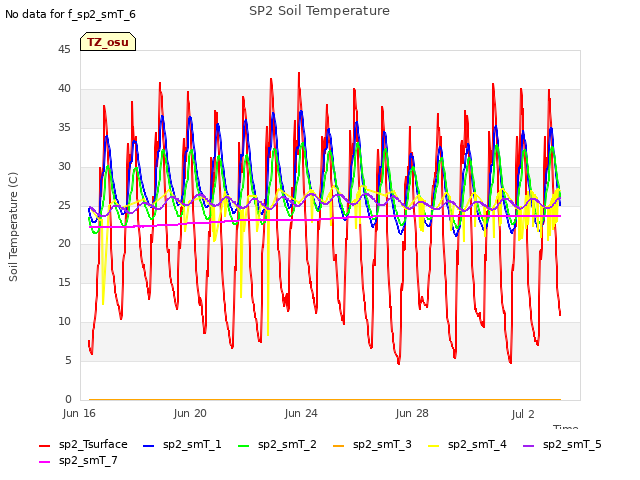Select the sp2_smT_2 legend entry

coord(277,444)
